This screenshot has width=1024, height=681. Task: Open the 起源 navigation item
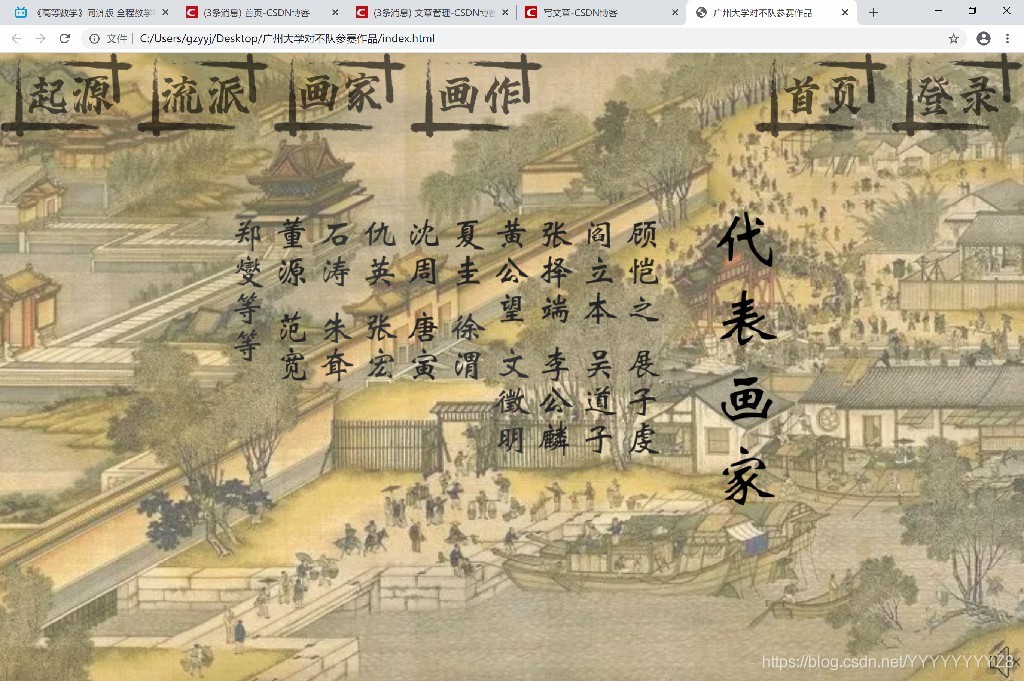tap(66, 95)
